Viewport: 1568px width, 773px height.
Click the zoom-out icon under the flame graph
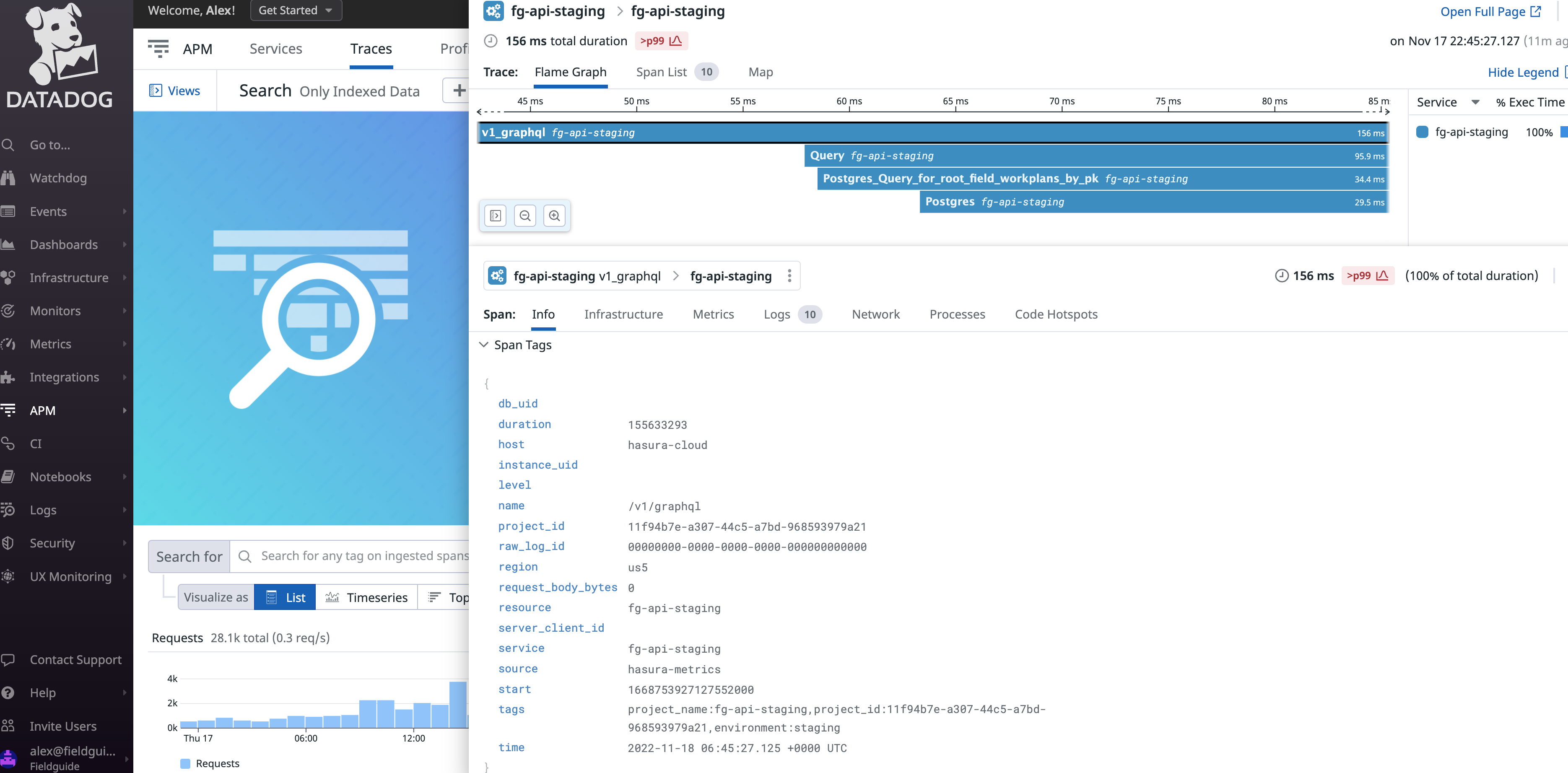point(525,215)
